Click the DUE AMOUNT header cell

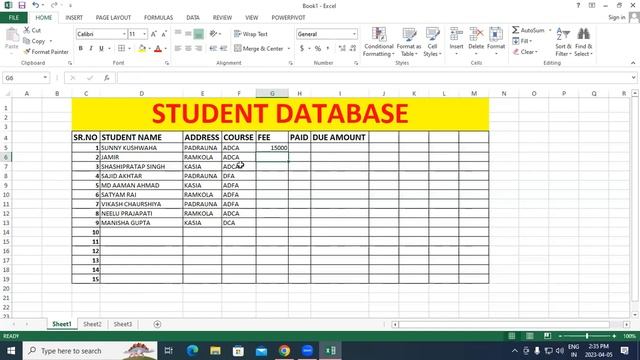tap(340, 138)
